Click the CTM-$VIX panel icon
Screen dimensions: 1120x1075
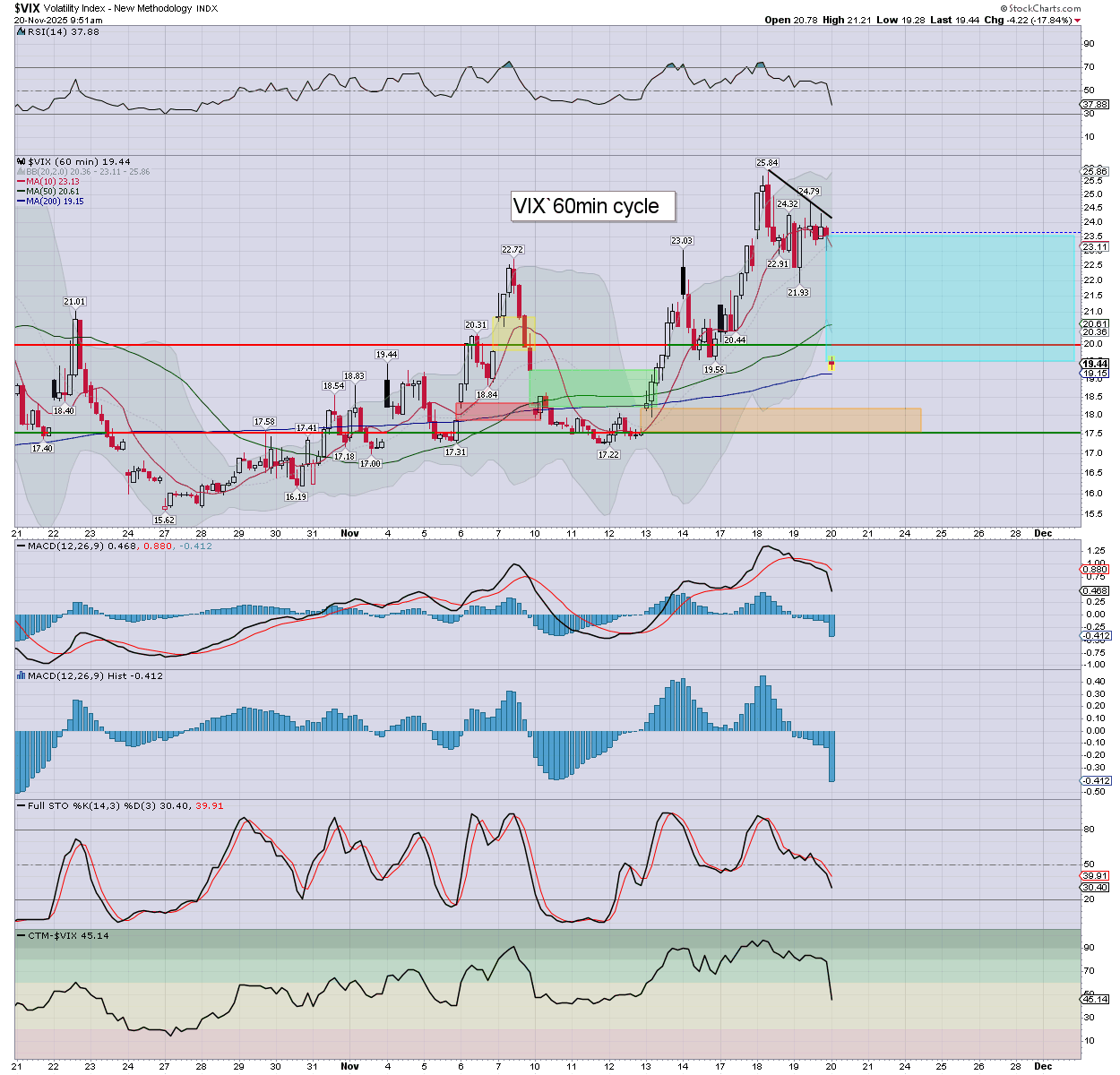[x=22, y=935]
